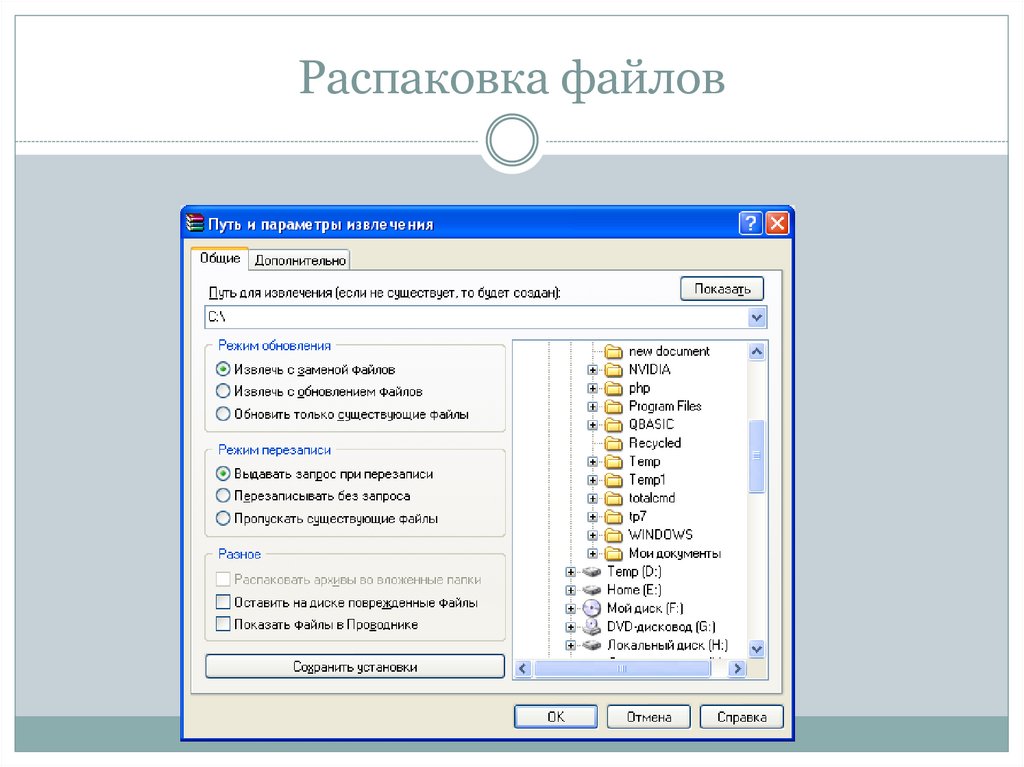
Task: Expand the php folder node
Action: pyautogui.click(x=592, y=388)
